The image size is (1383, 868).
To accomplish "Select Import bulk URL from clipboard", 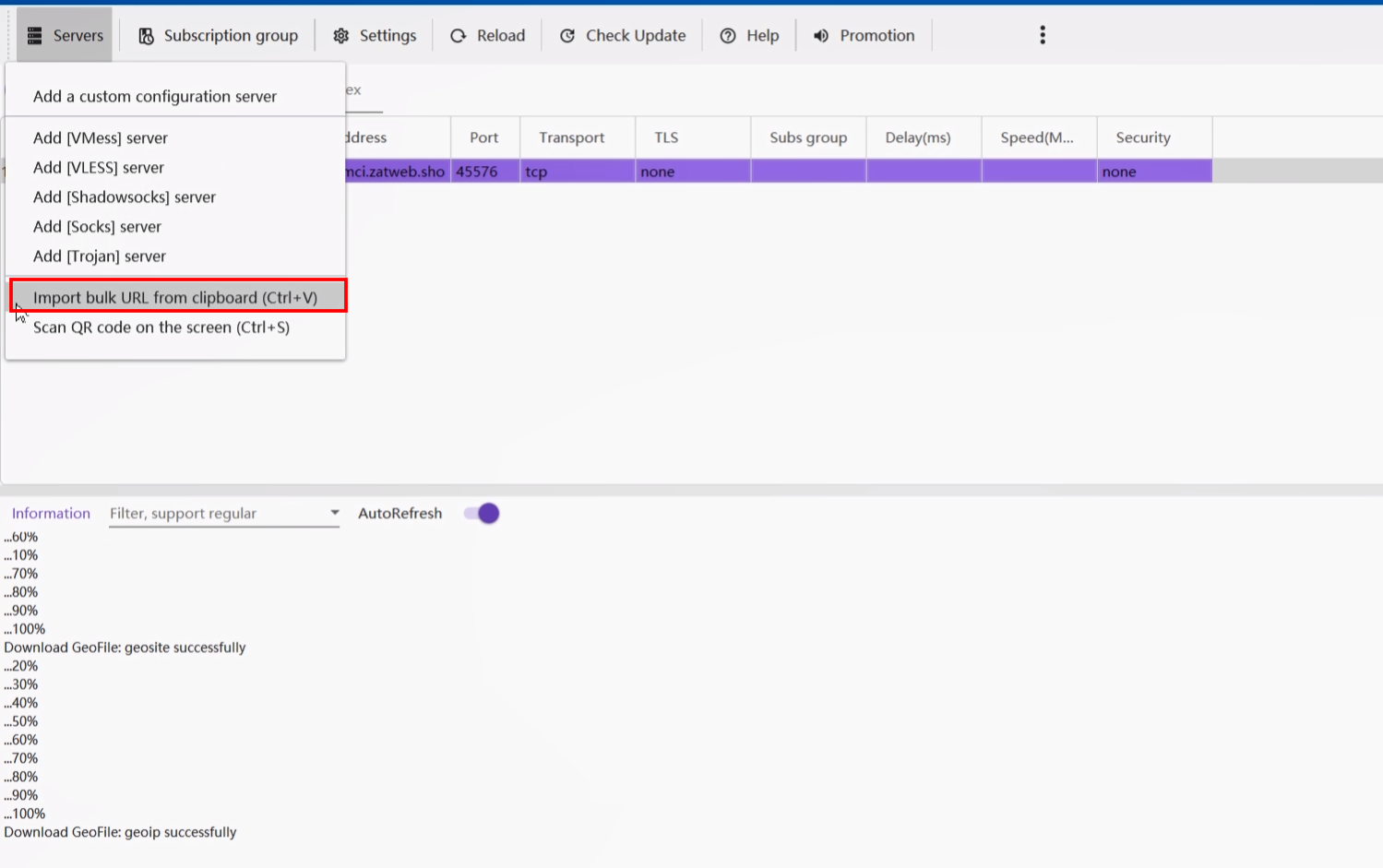I will (175, 297).
